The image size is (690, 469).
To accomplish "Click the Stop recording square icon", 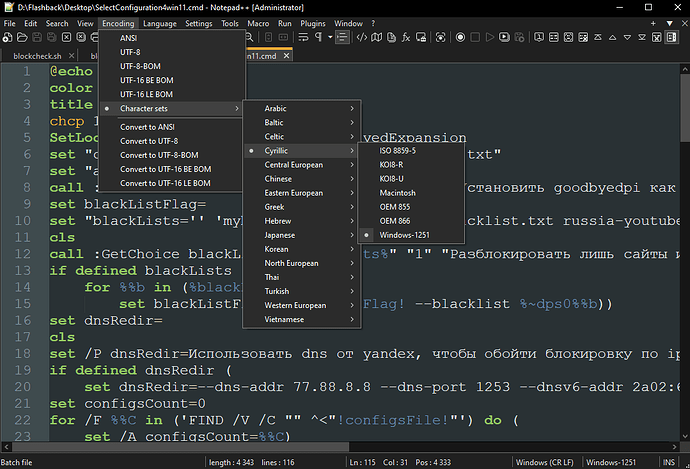I will click(475, 37).
